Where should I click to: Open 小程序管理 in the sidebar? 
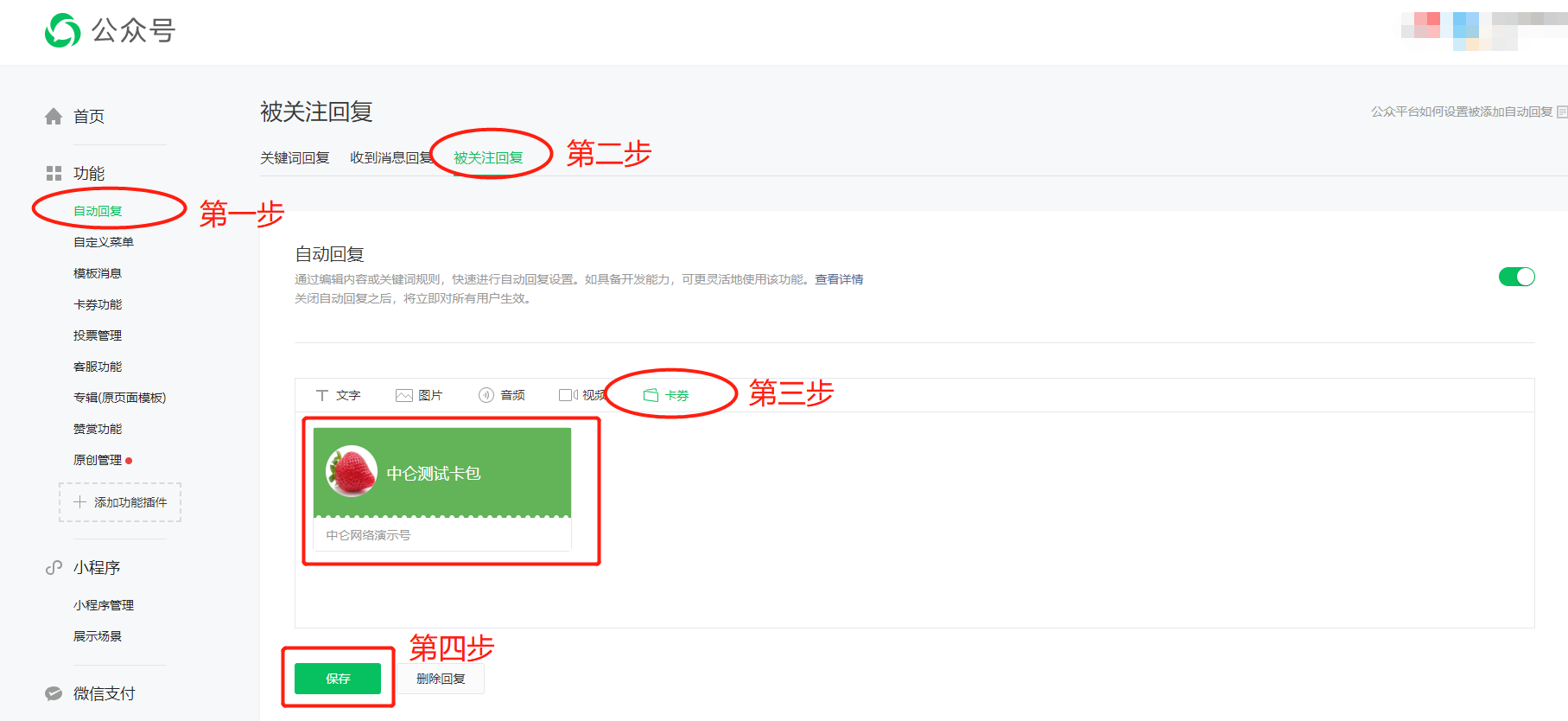tap(104, 605)
